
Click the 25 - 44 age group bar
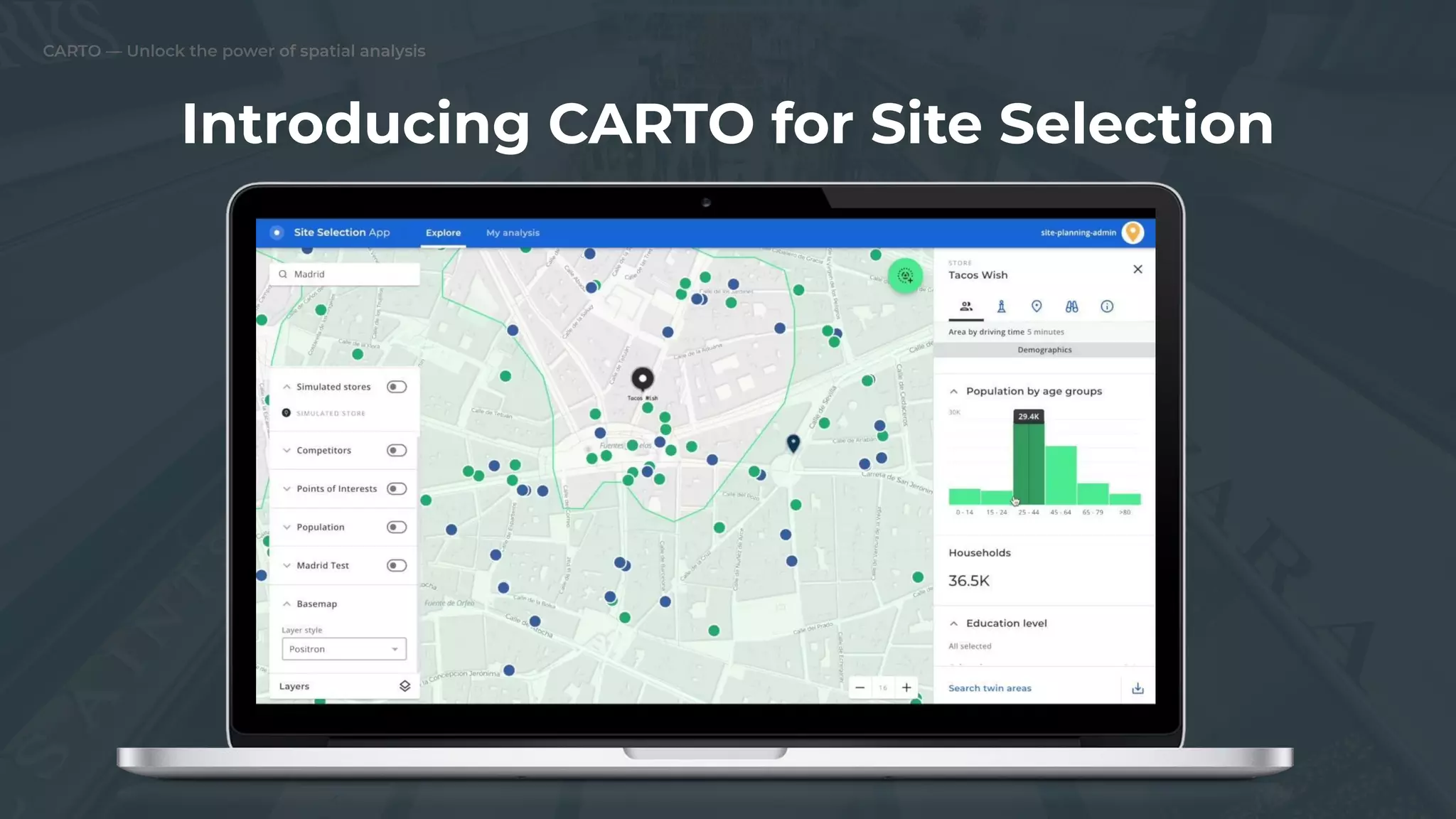point(1029,464)
